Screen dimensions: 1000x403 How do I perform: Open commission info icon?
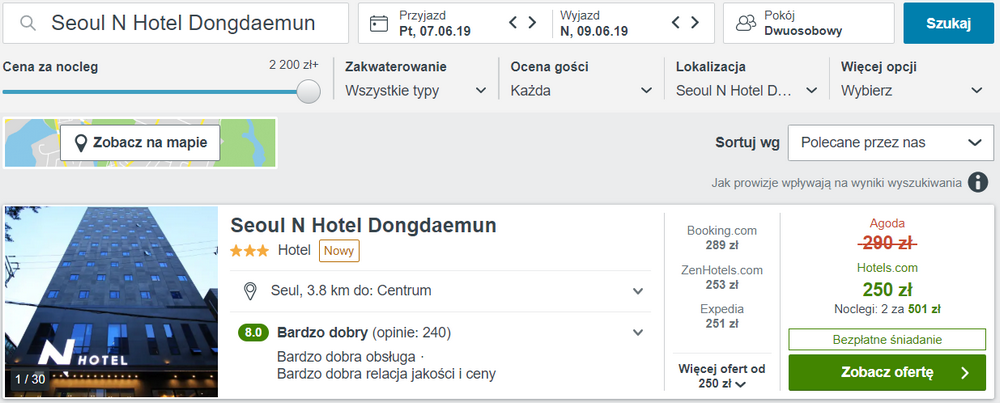978,182
